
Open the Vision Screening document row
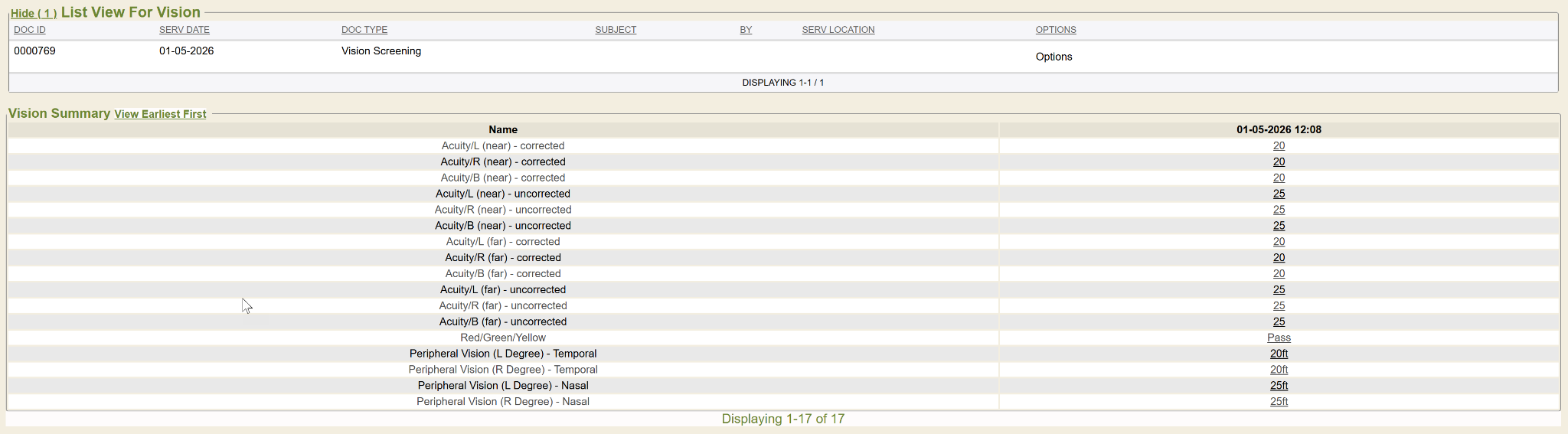(381, 51)
